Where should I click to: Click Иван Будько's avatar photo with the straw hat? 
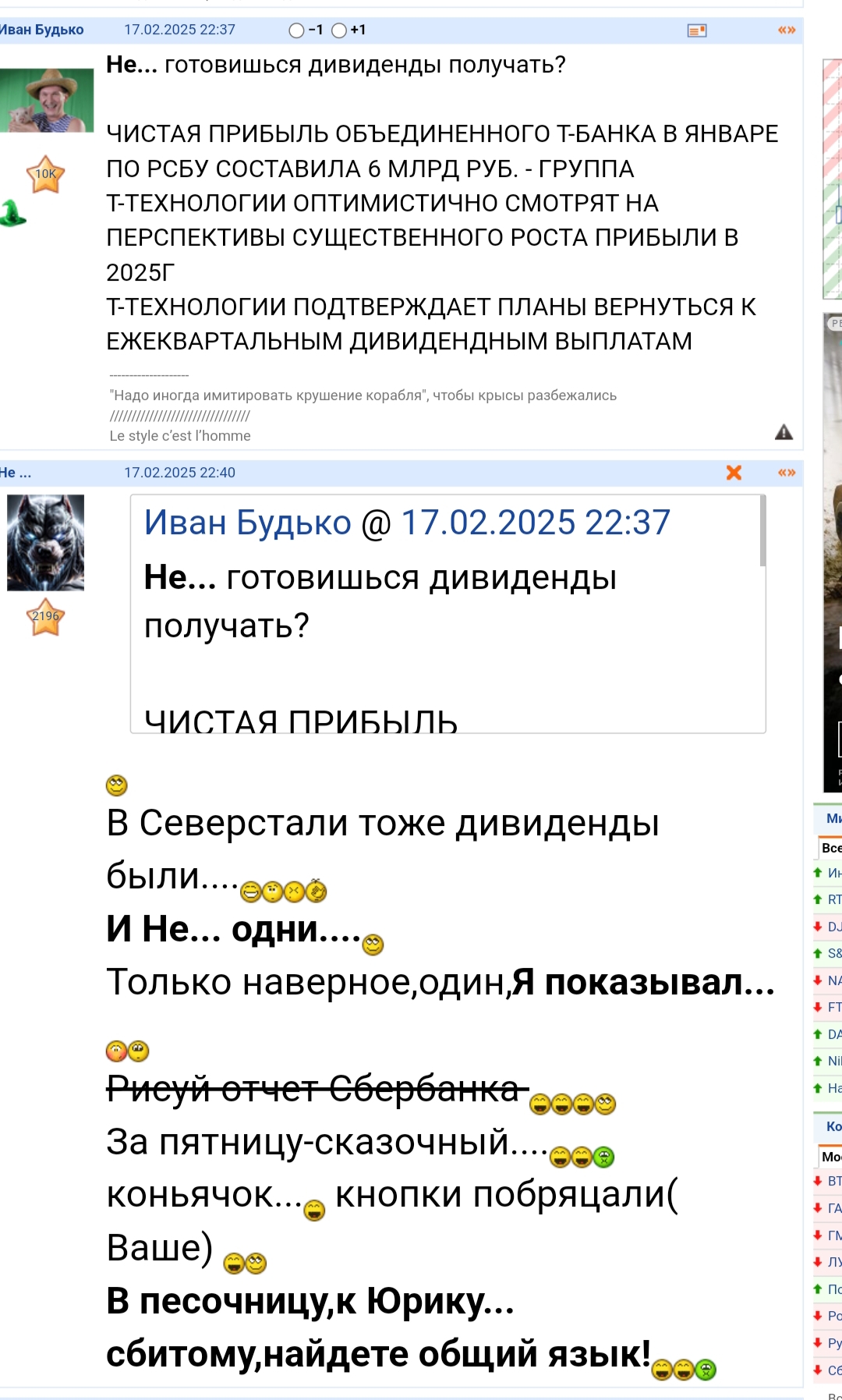47,100
